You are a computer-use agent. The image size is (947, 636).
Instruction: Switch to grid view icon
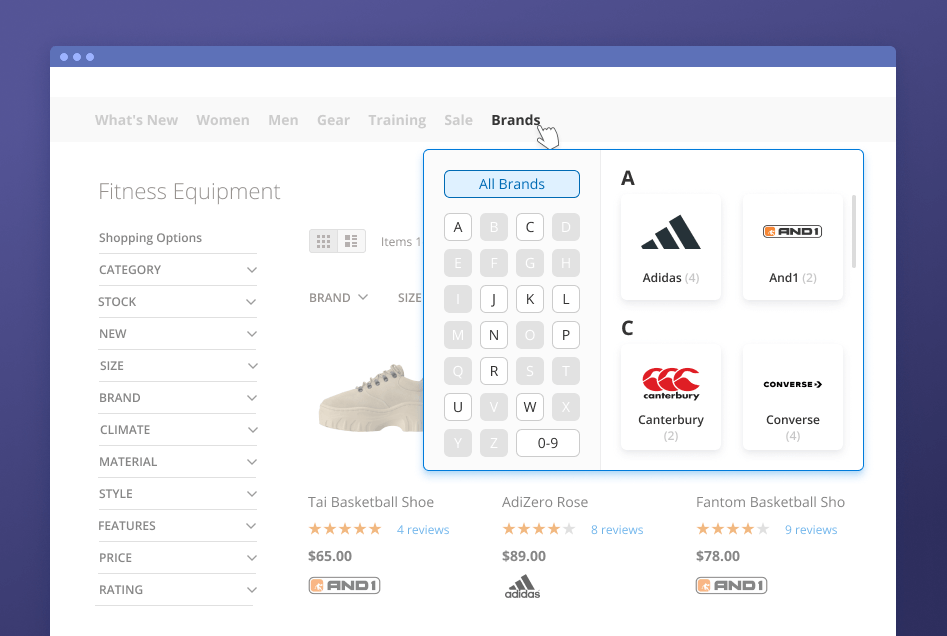coord(323,241)
